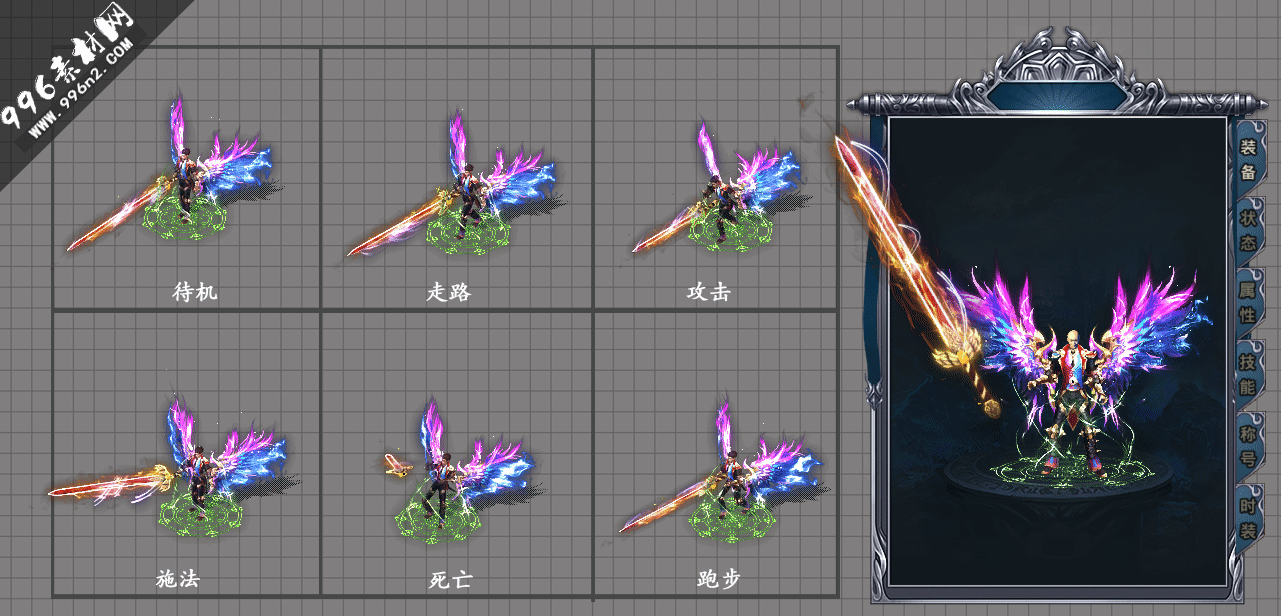The height and width of the screenshot is (616, 1281).
Task: Switch to the 称号 title tab
Action: coord(1249,444)
